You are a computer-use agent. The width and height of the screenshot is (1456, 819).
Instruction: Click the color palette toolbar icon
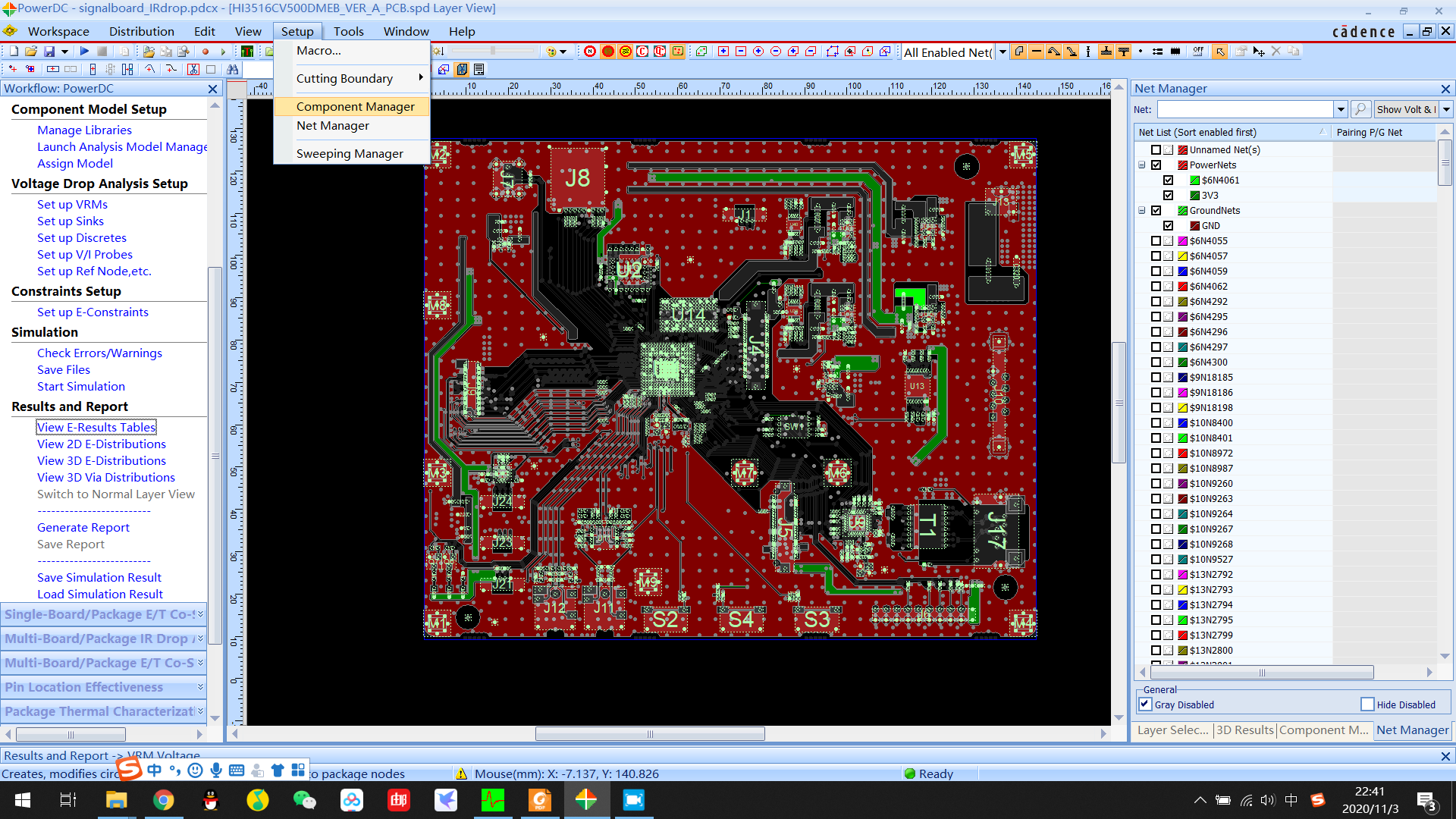click(x=551, y=52)
